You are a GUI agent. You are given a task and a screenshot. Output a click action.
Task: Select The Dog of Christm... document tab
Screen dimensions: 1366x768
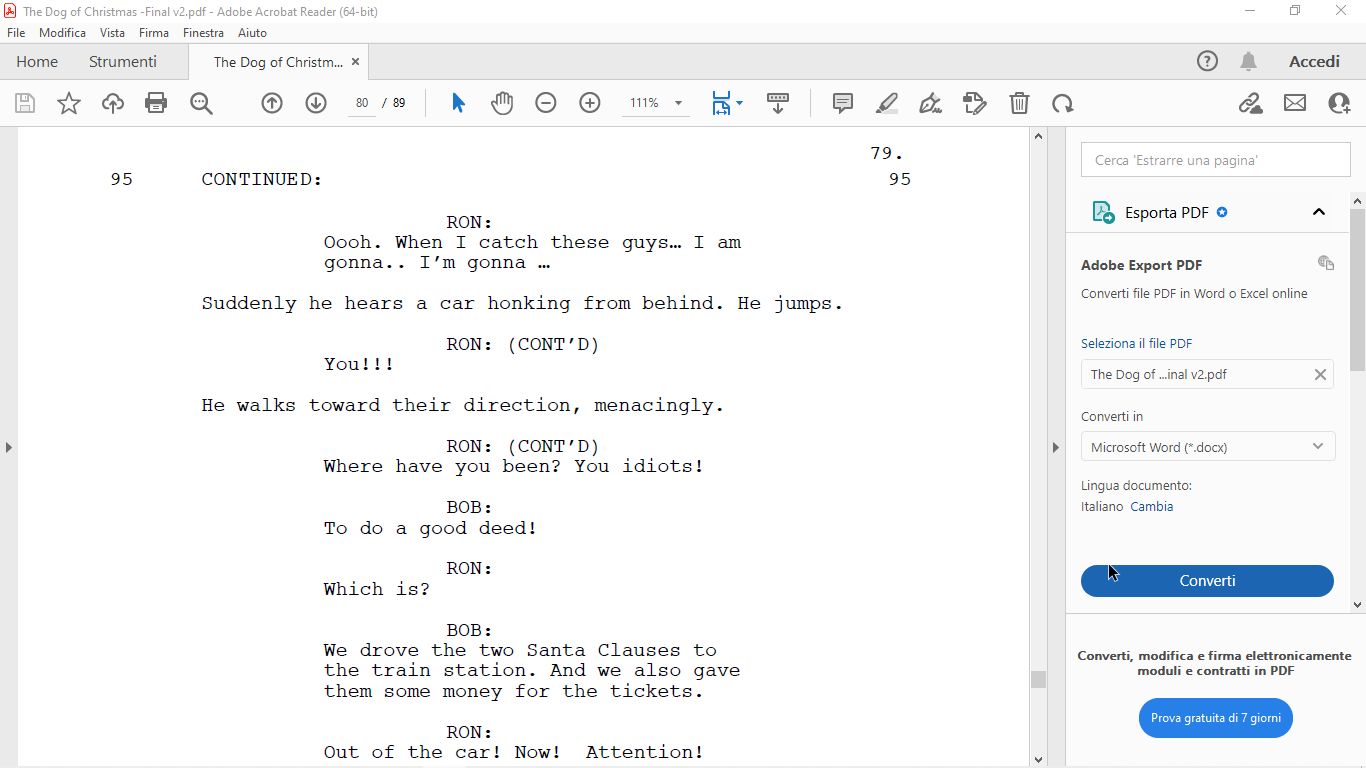point(278,62)
